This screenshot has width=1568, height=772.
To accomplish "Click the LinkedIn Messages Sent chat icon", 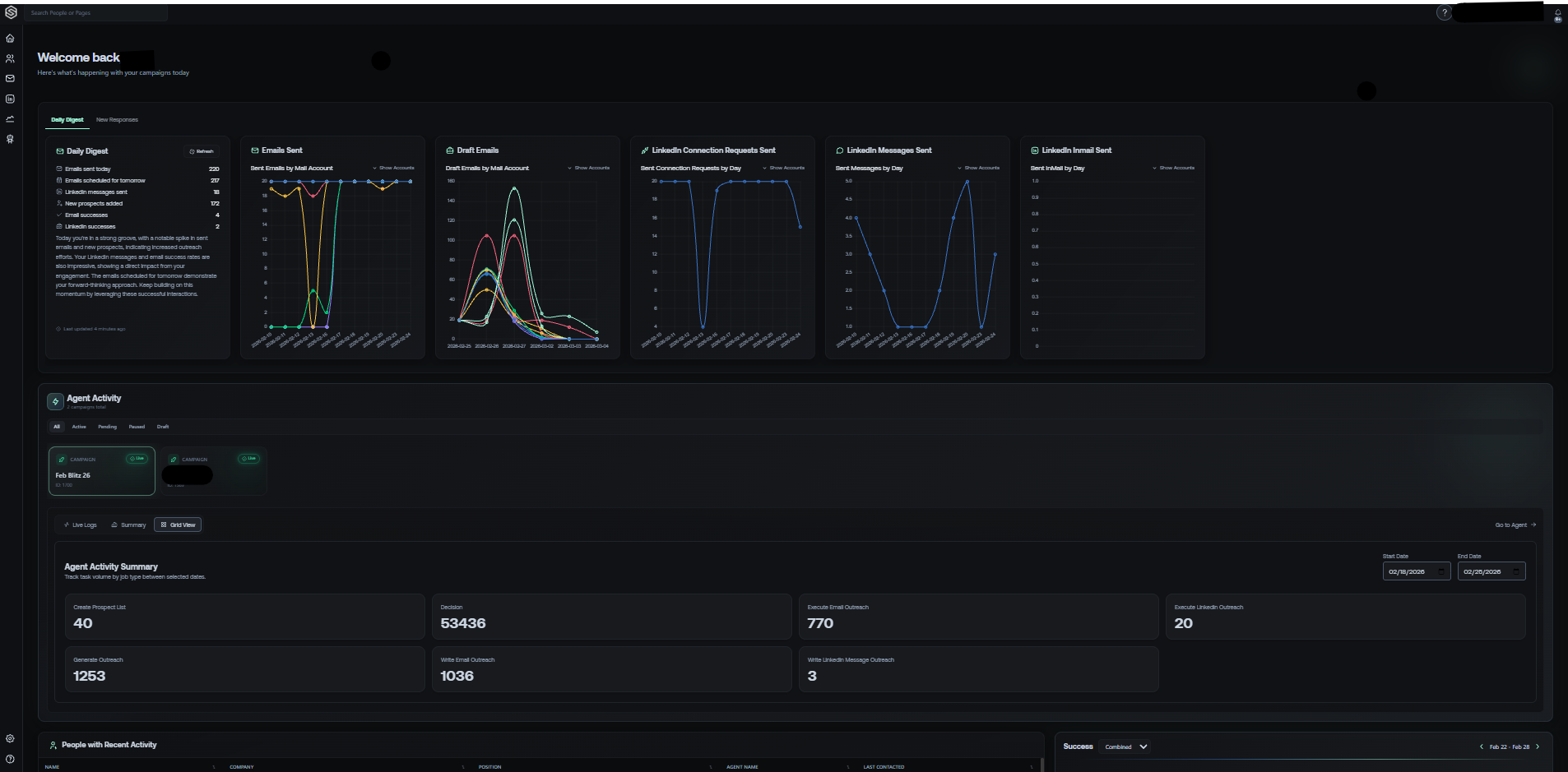I will (839, 150).
